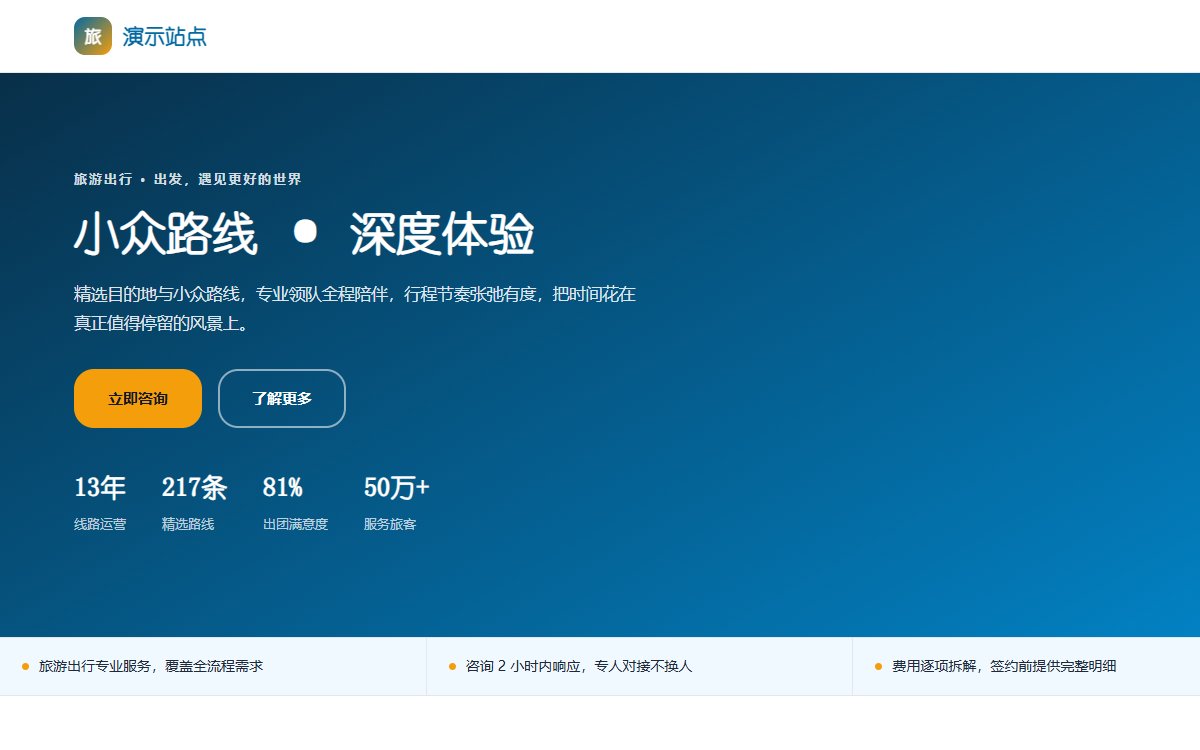Click the 出团满意度 label

tap(295, 524)
